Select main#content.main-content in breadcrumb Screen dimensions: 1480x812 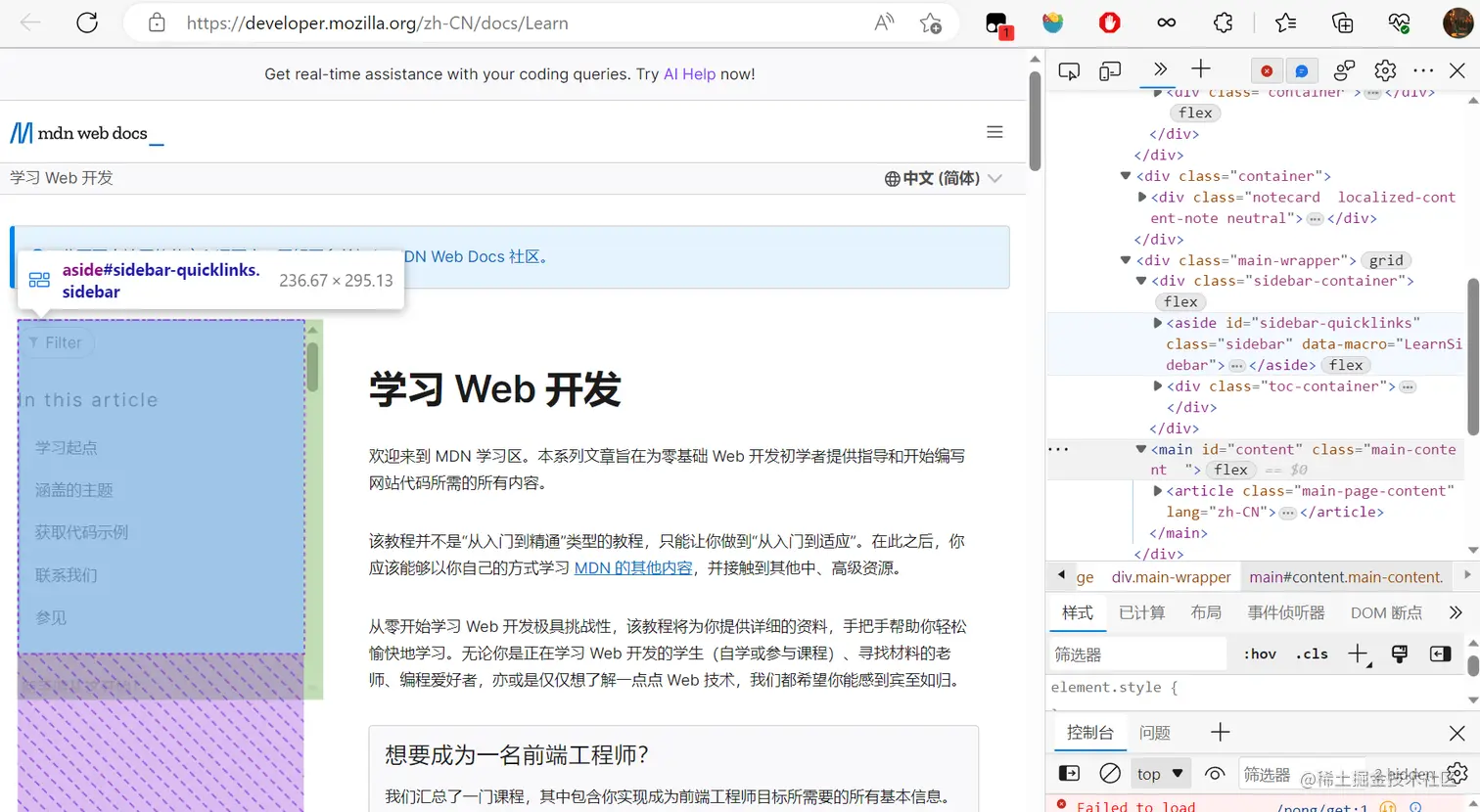click(x=1346, y=577)
